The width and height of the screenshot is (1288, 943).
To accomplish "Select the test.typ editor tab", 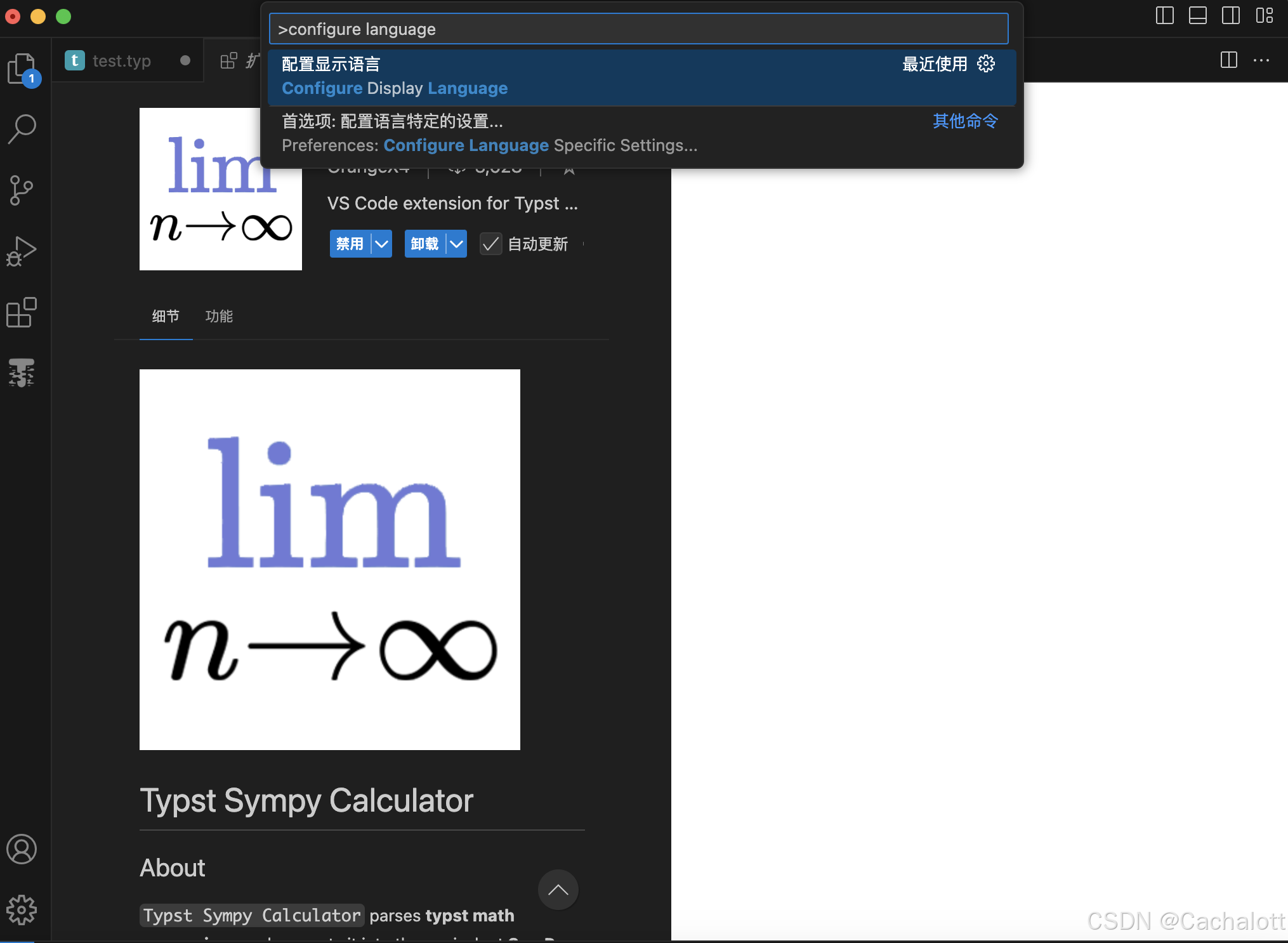I will pos(121,61).
